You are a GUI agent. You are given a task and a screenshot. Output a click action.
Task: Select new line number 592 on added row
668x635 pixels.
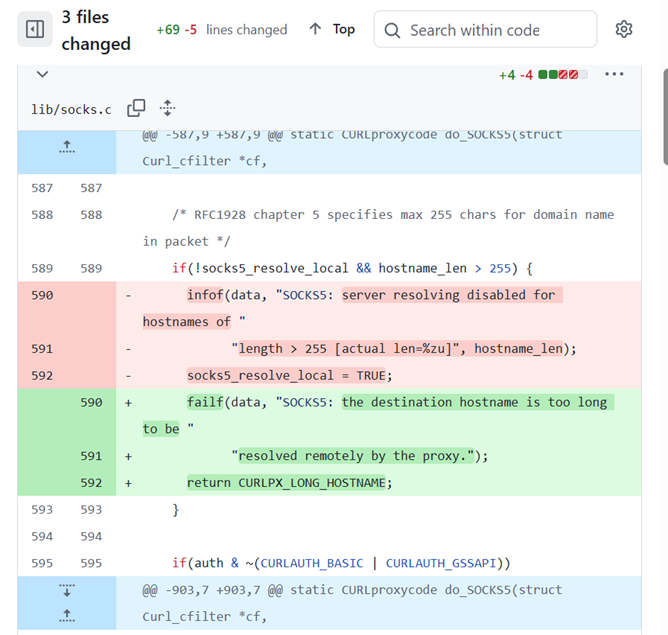pyautogui.click(x=91, y=482)
